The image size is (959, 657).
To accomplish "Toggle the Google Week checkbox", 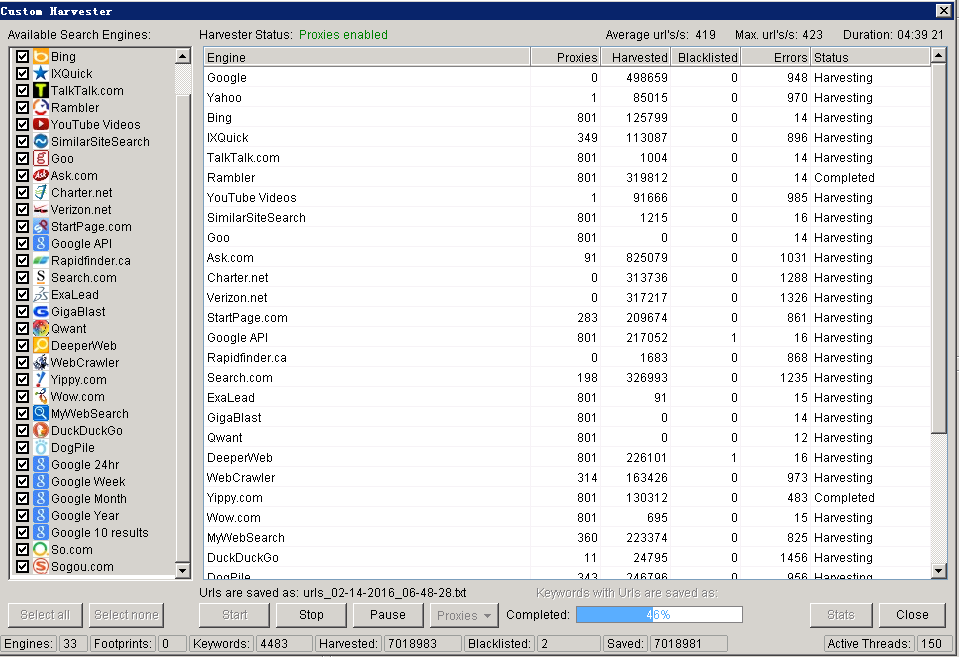I will (x=23, y=481).
